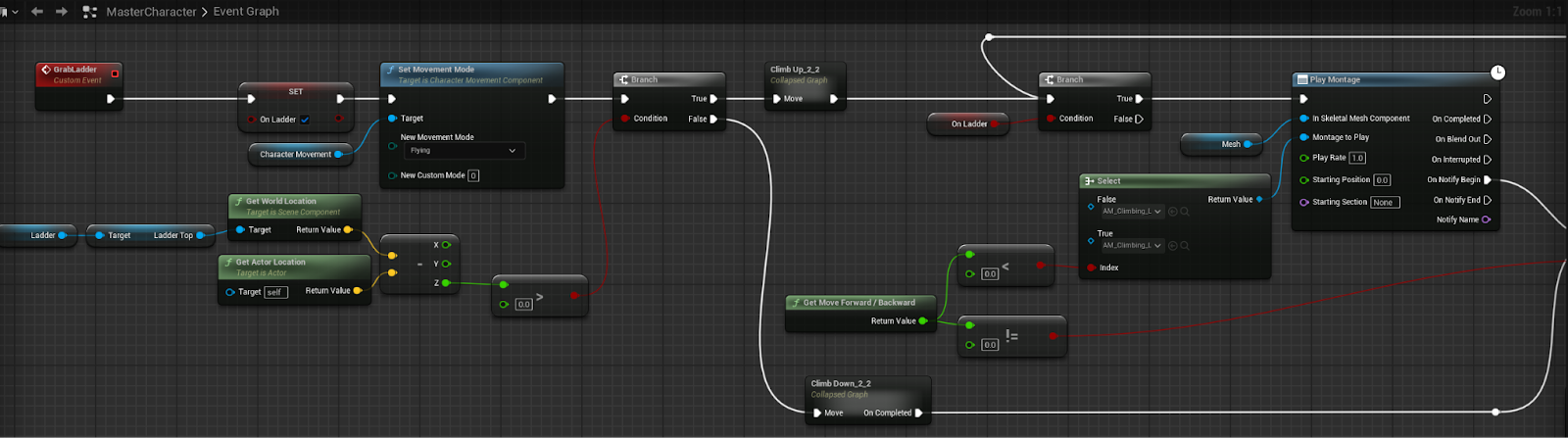Click the Notify Name output pin

click(1486, 219)
